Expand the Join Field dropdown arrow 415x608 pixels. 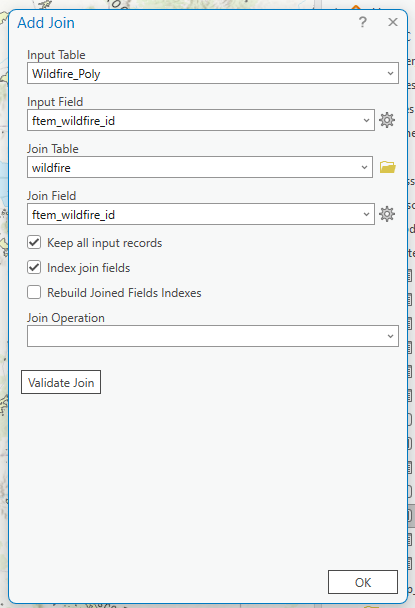(366, 214)
